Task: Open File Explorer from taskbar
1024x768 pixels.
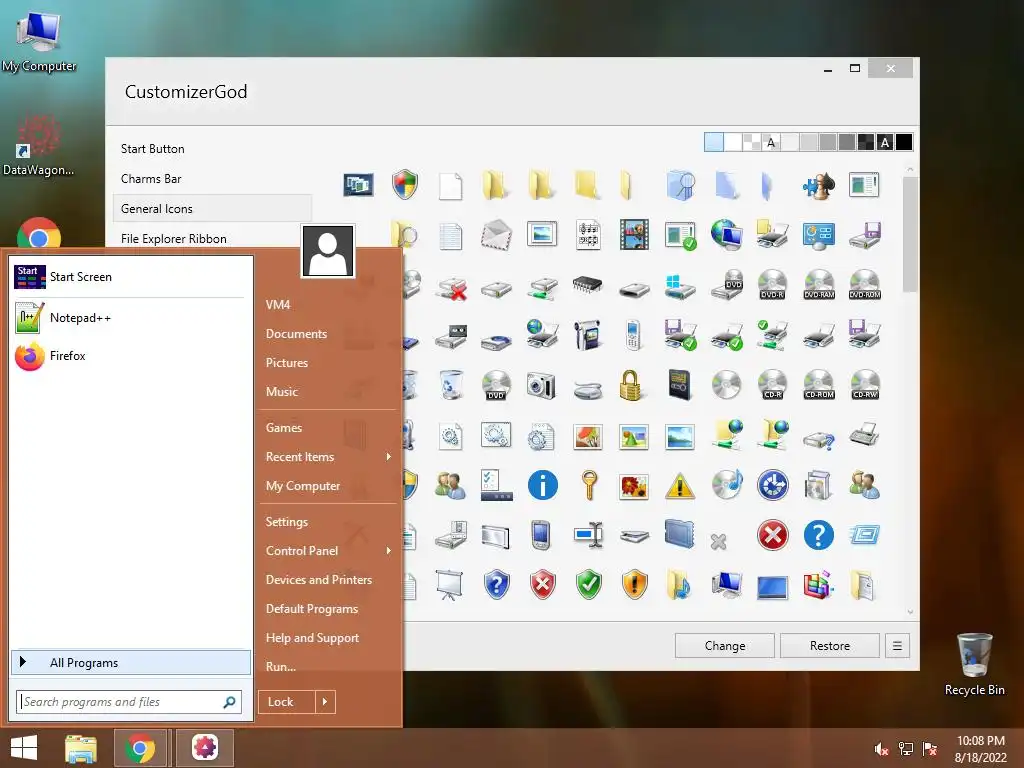Action: click(x=81, y=749)
